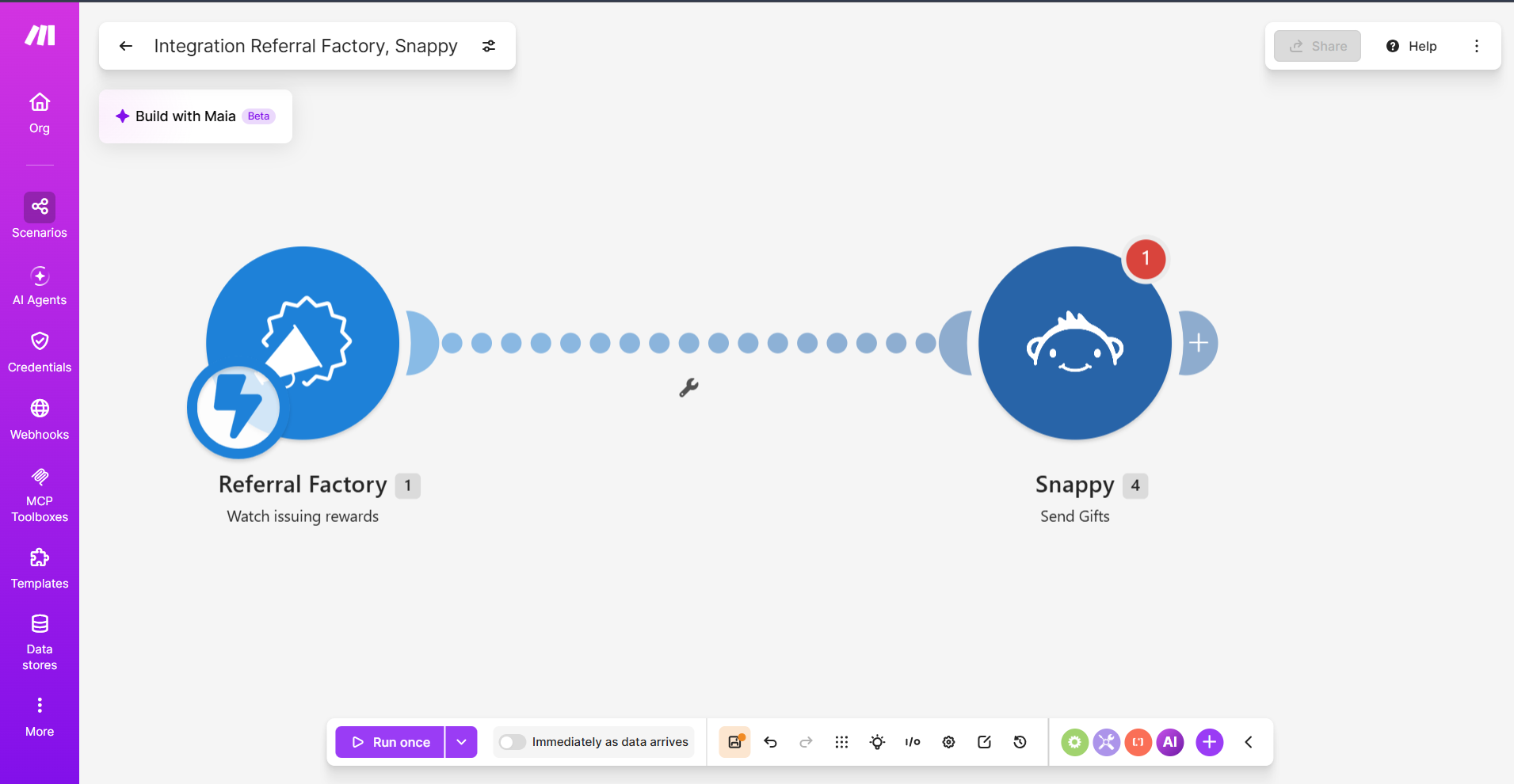The width and height of the screenshot is (1514, 784).
Task: Click Send Gifts text
Action: (1075, 516)
